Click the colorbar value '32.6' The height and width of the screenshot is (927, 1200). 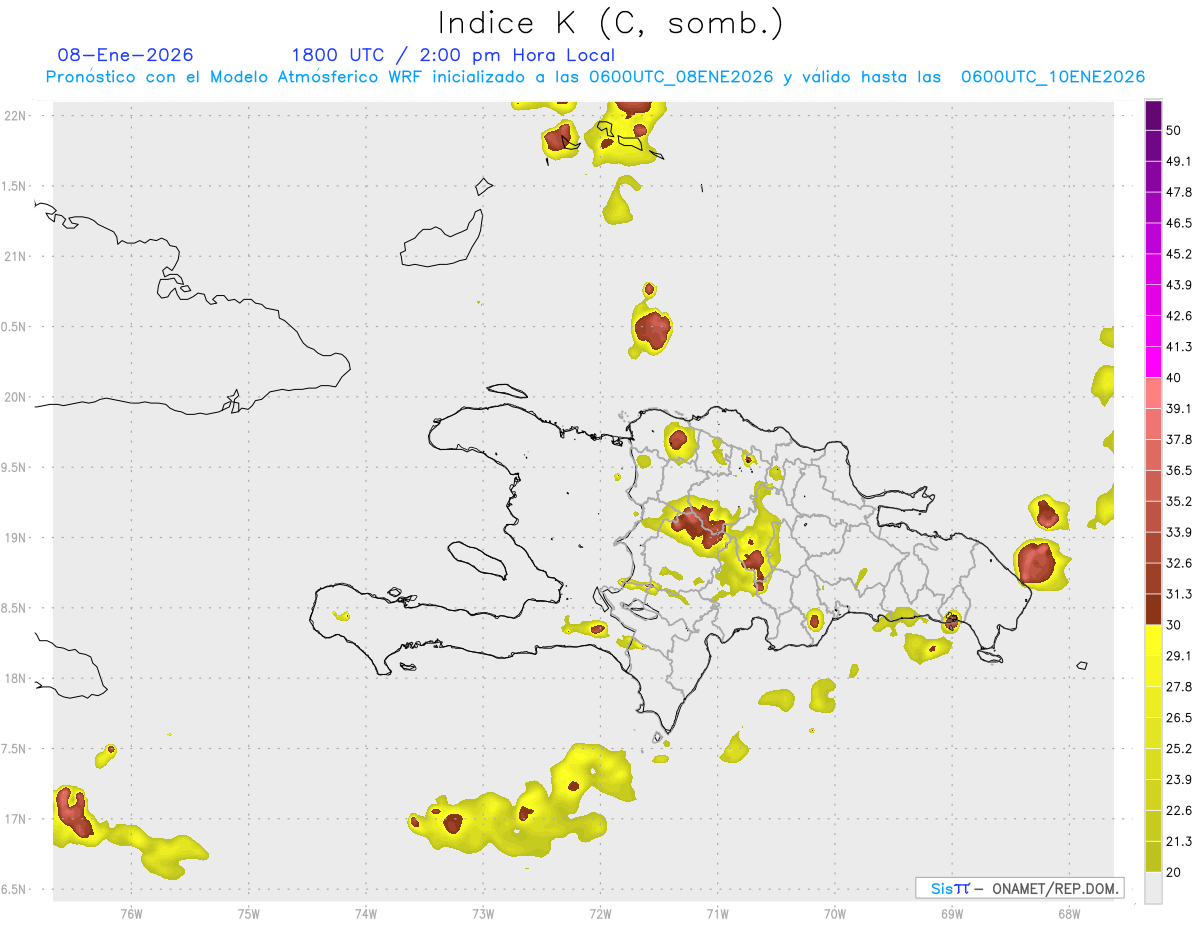pyautogui.click(x=1179, y=563)
